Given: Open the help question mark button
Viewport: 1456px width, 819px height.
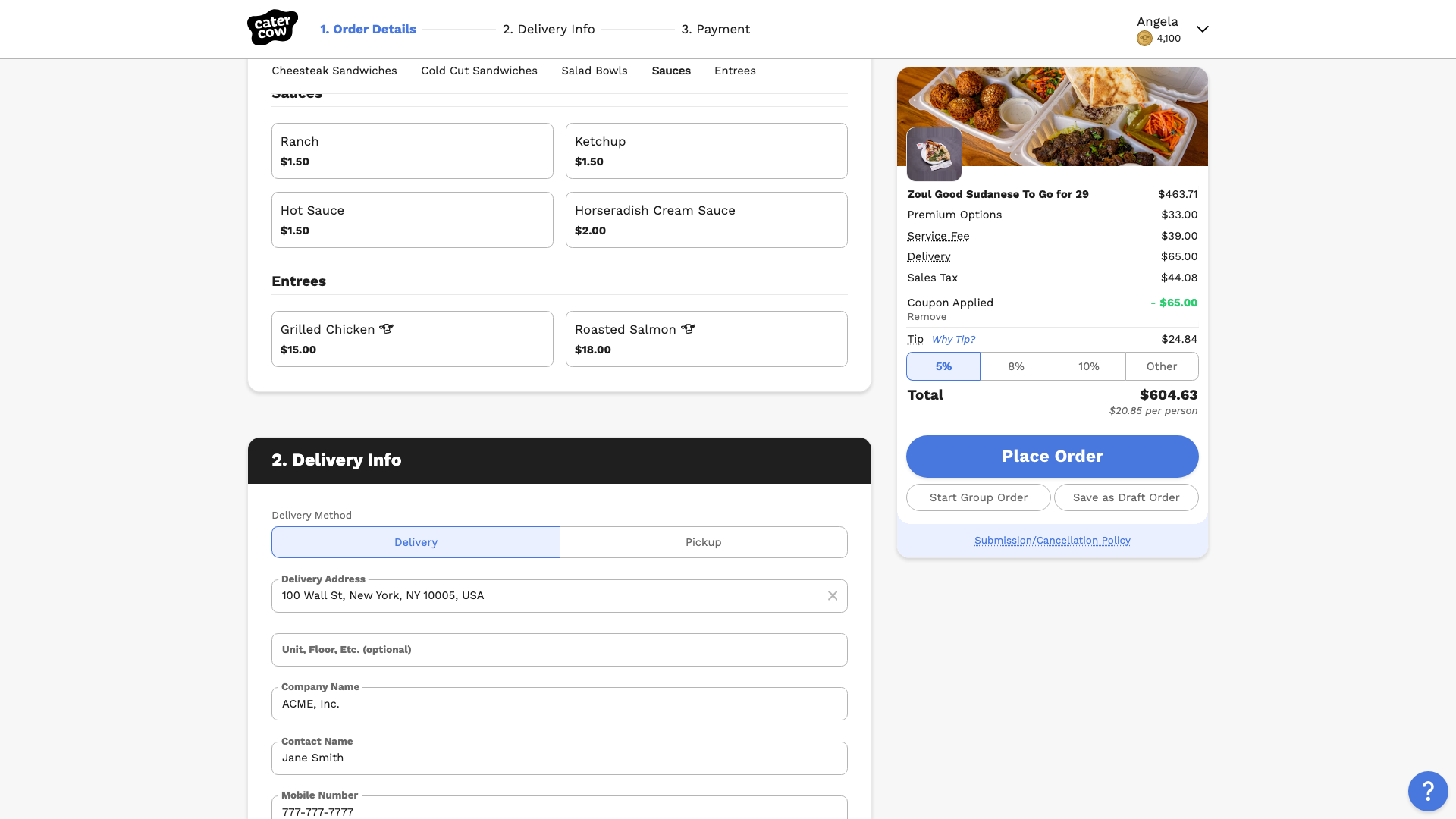Looking at the screenshot, I should coord(1428,792).
